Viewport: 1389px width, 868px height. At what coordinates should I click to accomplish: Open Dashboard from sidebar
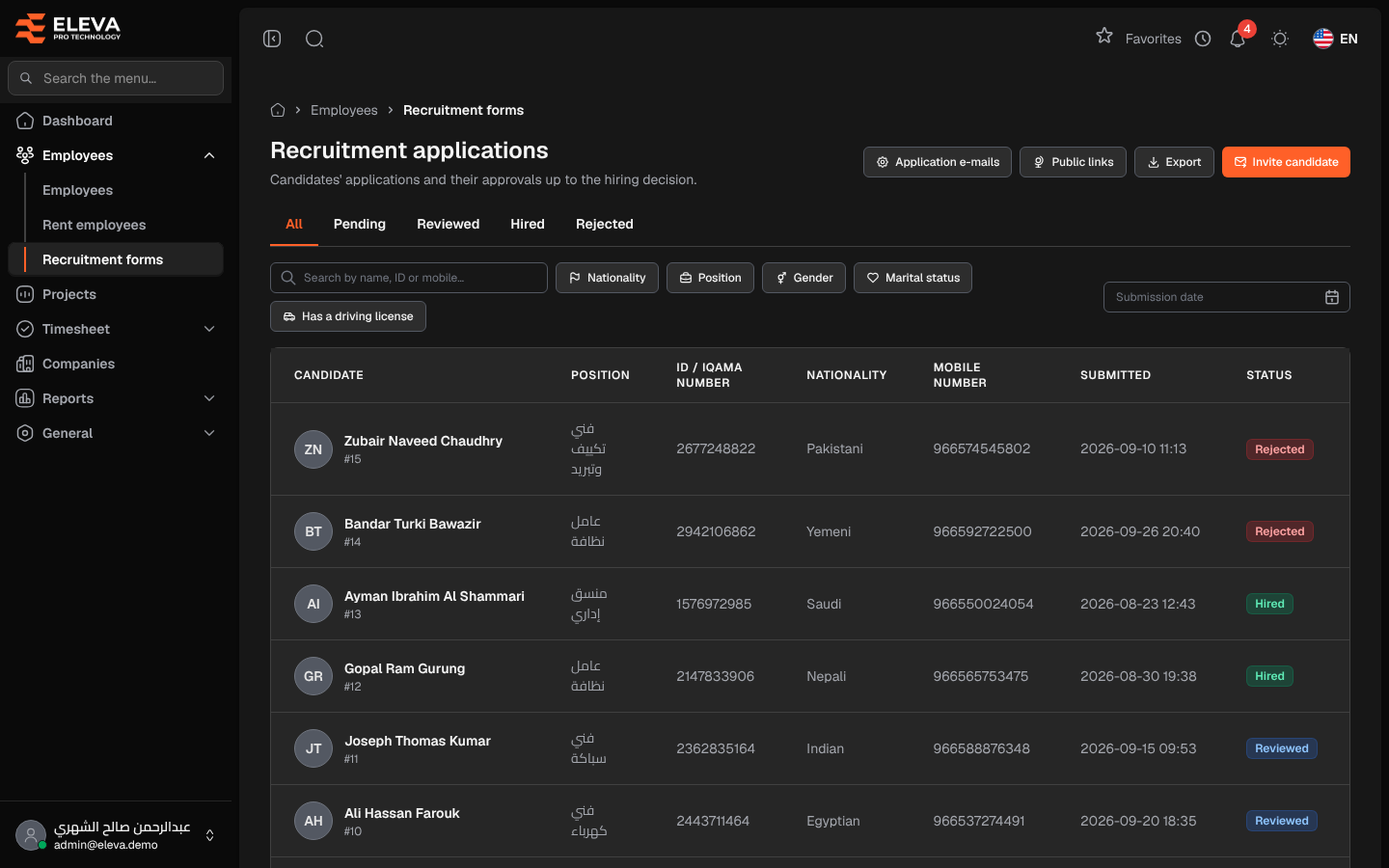tap(116, 121)
